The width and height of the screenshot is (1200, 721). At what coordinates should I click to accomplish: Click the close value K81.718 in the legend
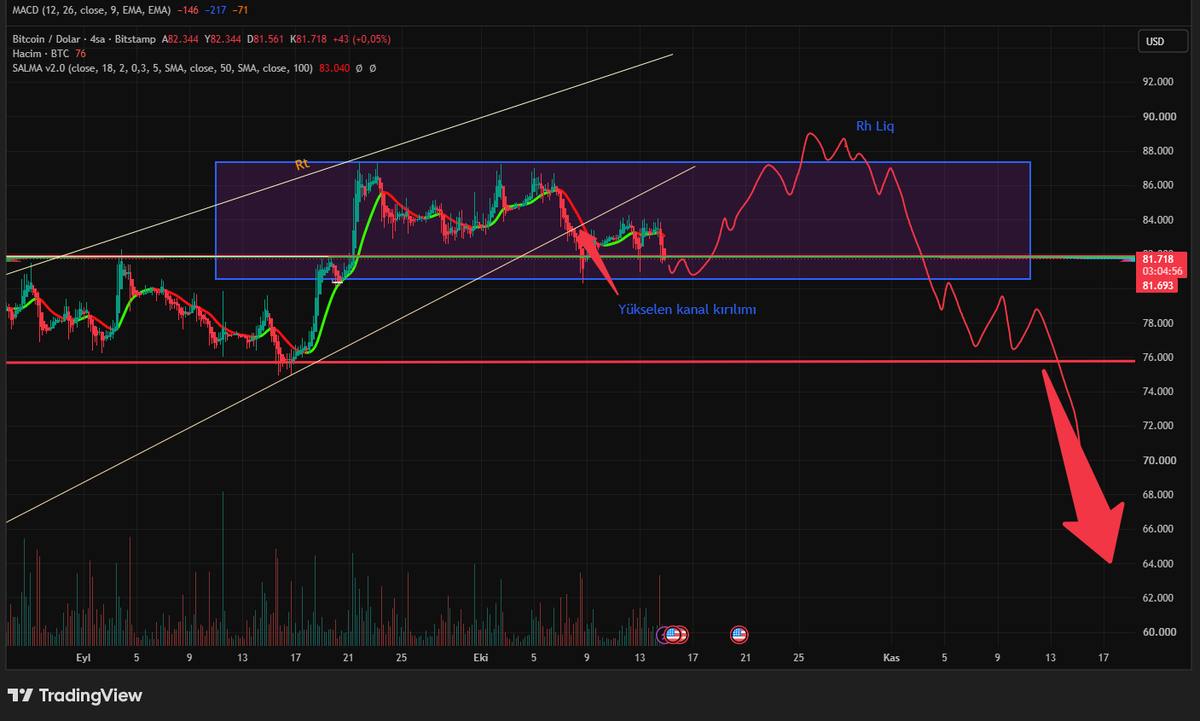pos(308,39)
